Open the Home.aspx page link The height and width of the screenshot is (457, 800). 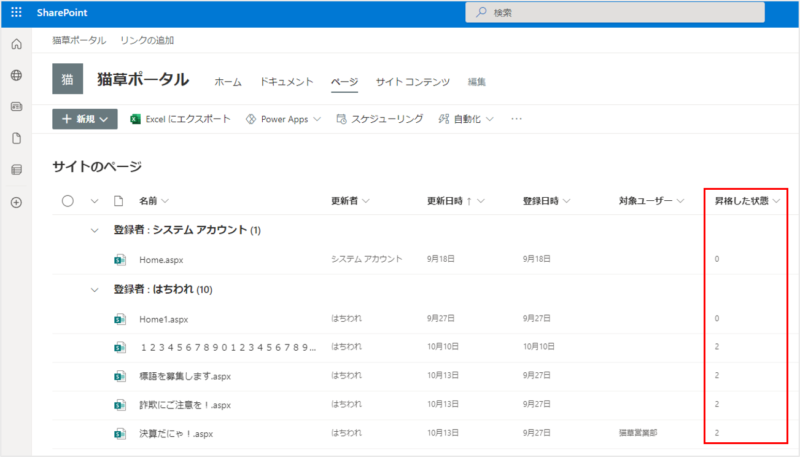click(x=160, y=259)
